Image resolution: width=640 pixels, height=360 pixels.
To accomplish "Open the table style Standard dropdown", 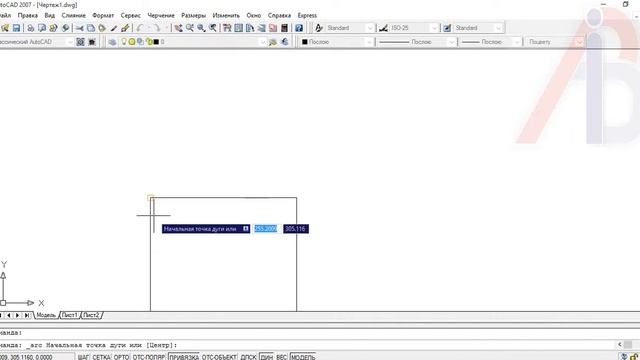I will point(478,28).
